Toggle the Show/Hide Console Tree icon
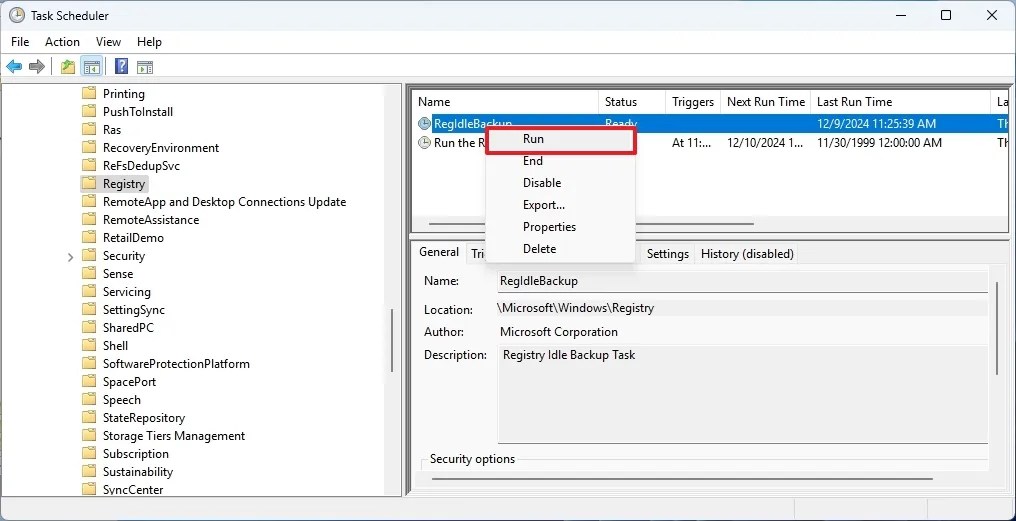The width and height of the screenshot is (1016, 521). [x=92, y=66]
